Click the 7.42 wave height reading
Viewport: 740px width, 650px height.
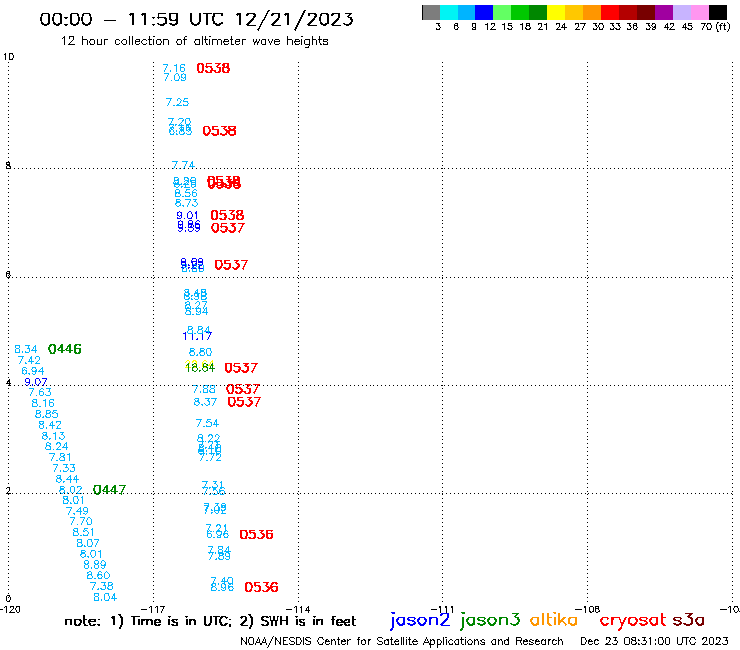pos(29,360)
